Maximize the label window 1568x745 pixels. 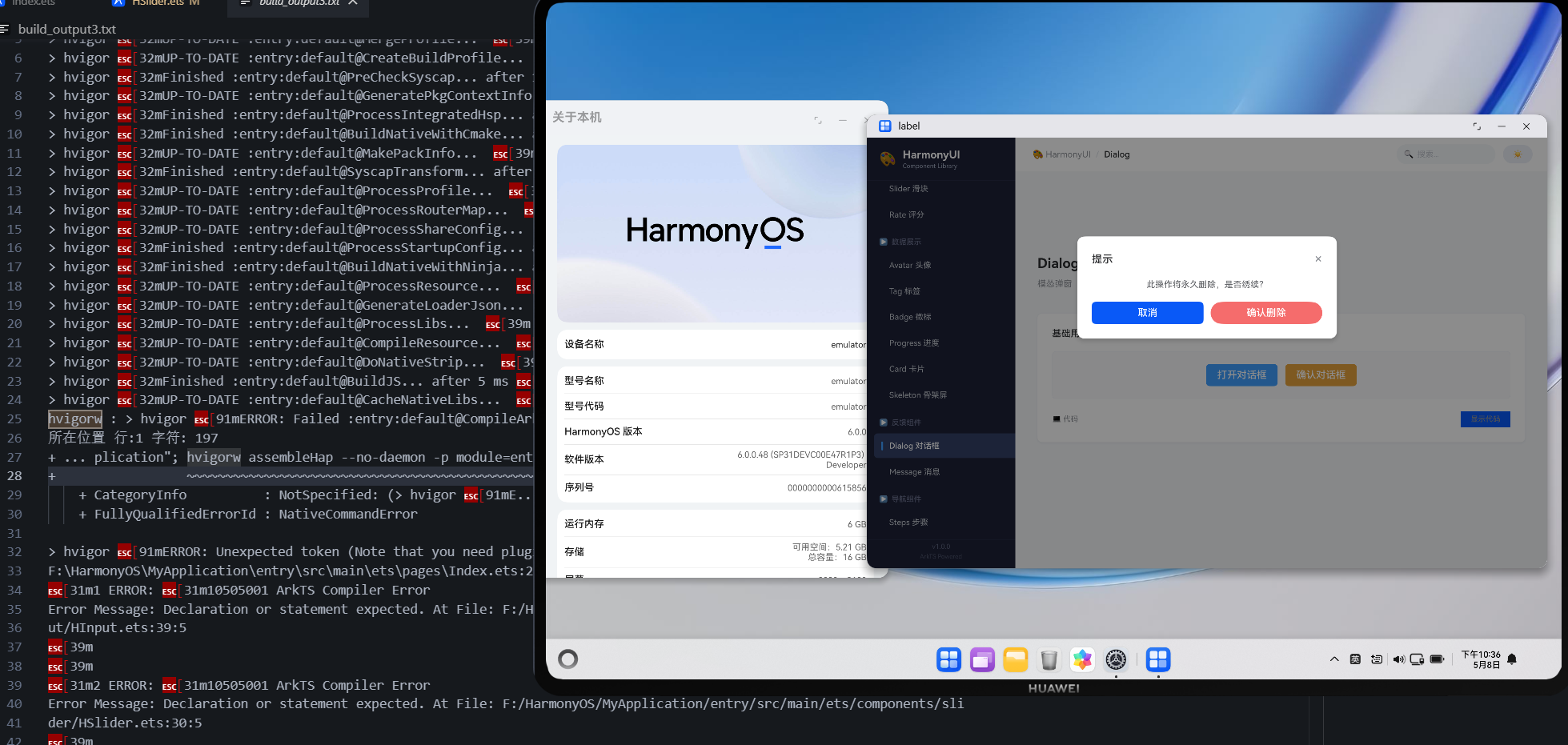(x=1477, y=126)
